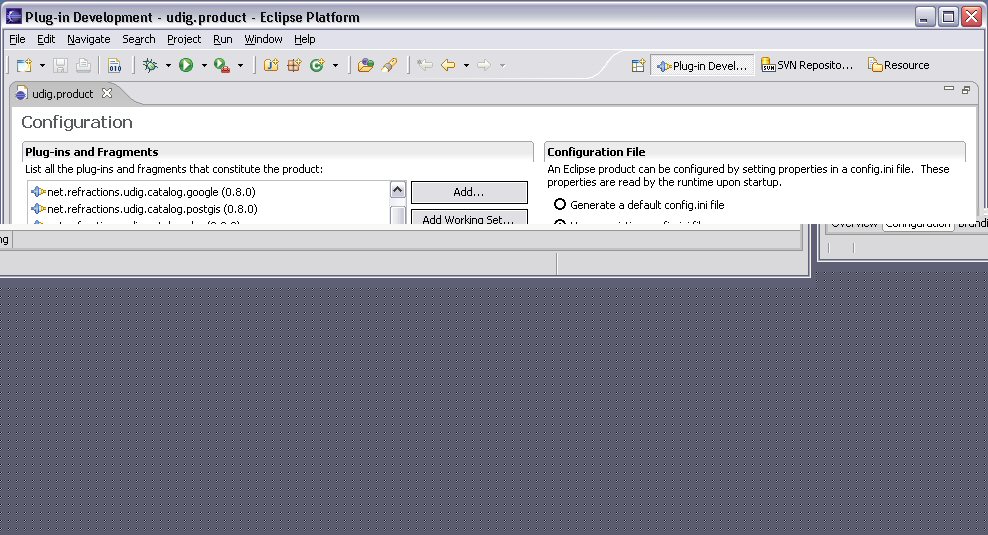988x535 pixels.
Task: Click the Debug bug icon
Action: click(151, 65)
